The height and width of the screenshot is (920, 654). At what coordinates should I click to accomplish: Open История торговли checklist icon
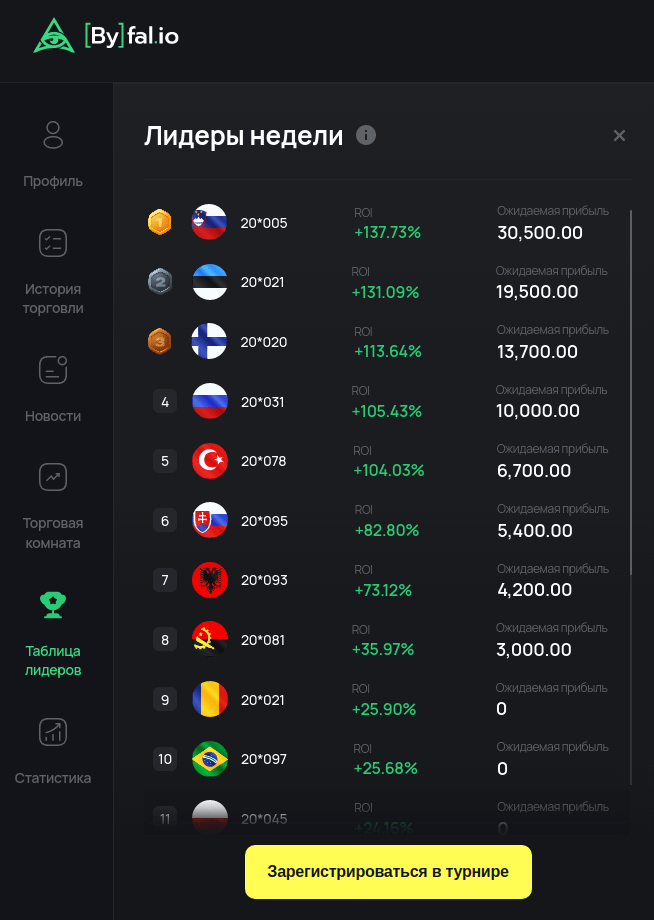point(53,243)
